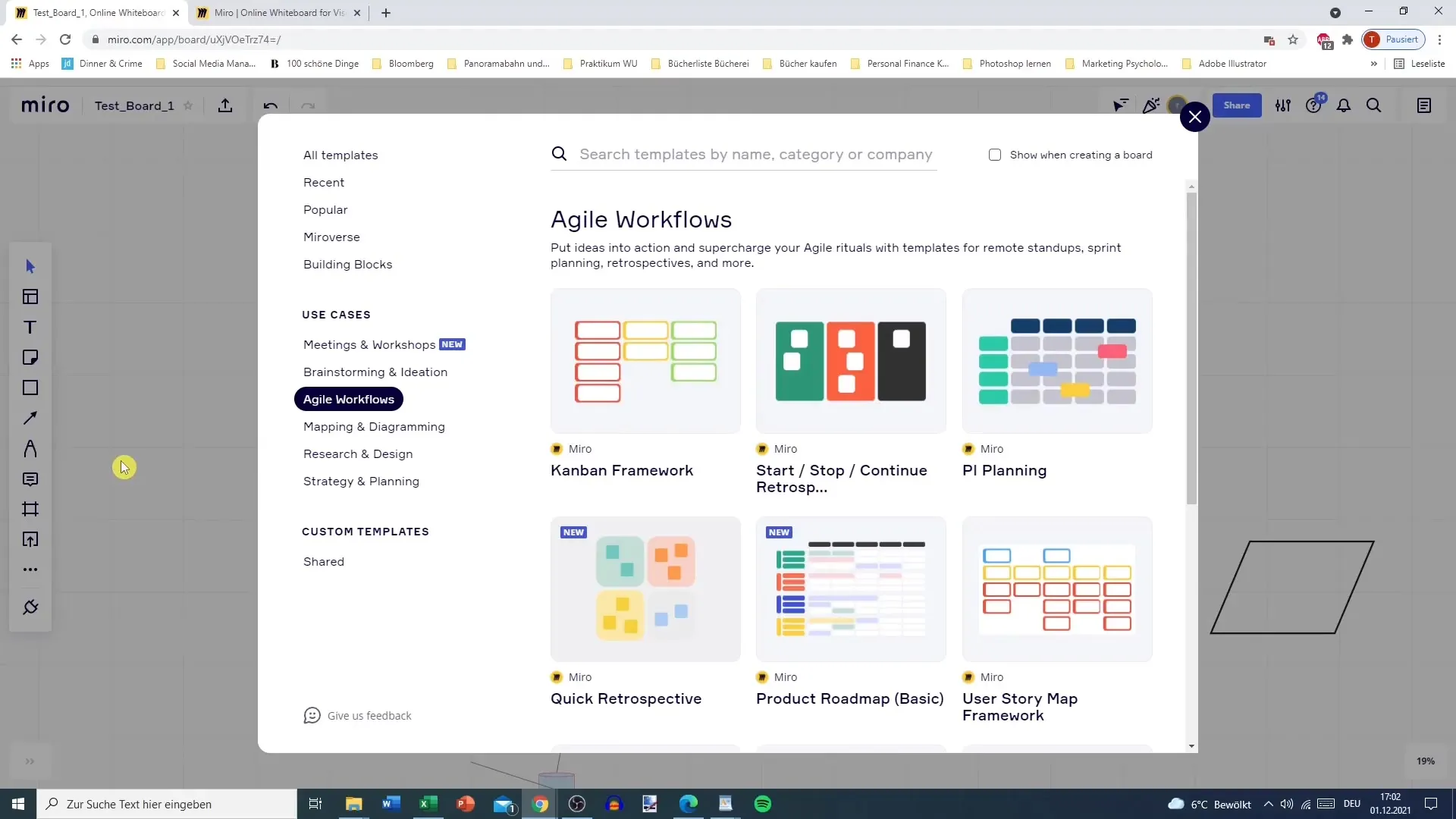1456x819 pixels.
Task: Open the Comments panel icon
Action: pos(30,479)
